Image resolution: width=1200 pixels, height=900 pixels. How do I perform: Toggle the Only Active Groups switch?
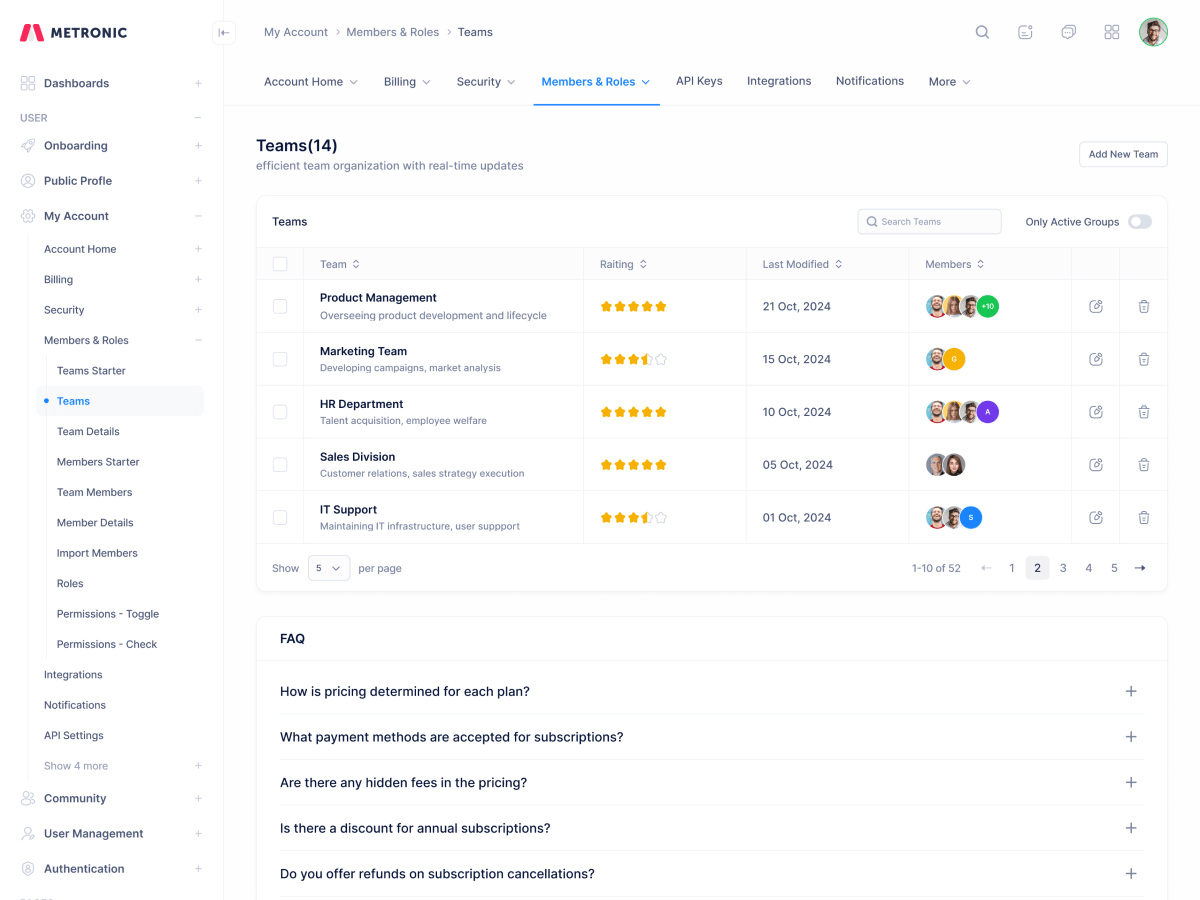1139,222
